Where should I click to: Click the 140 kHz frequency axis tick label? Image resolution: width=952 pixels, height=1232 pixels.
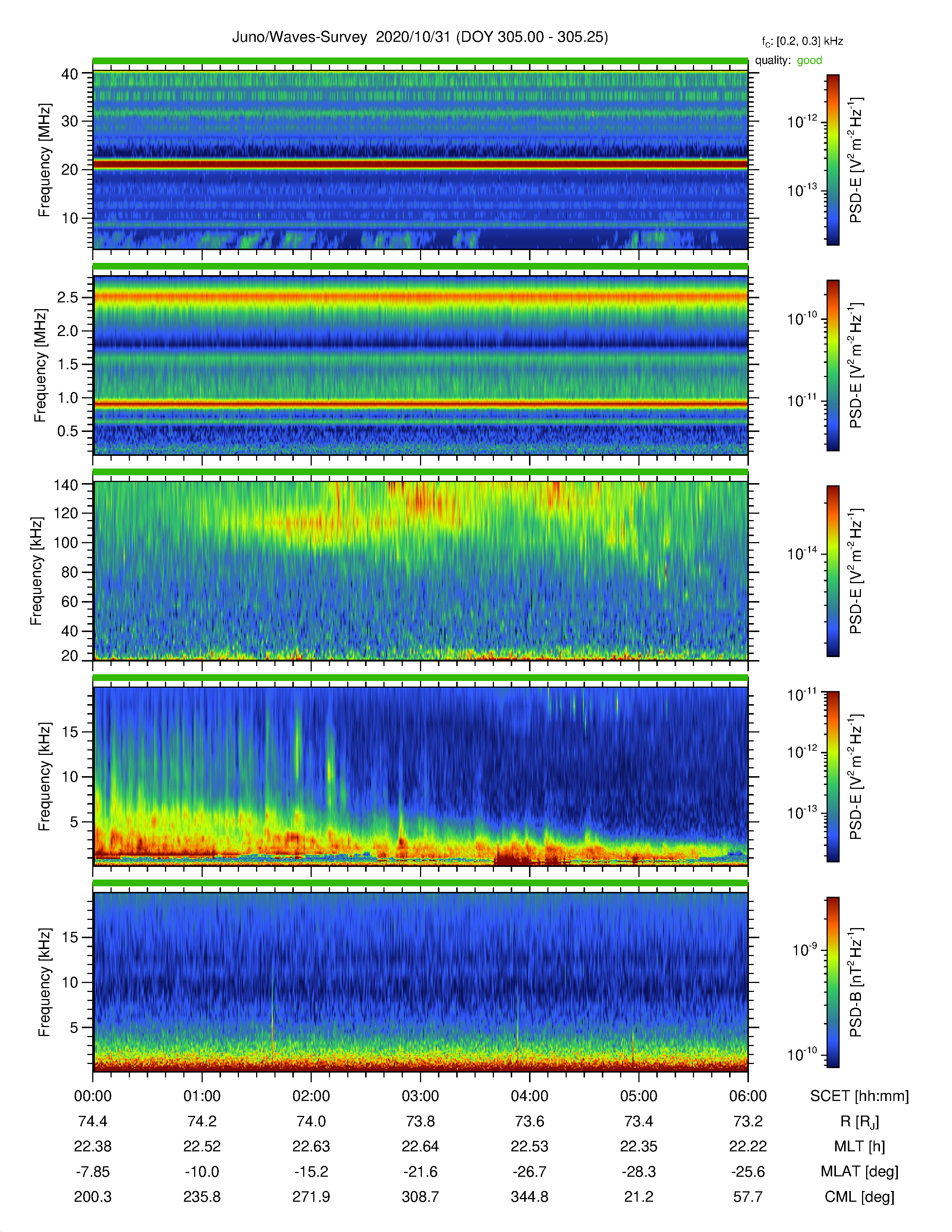(x=65, y=485)
